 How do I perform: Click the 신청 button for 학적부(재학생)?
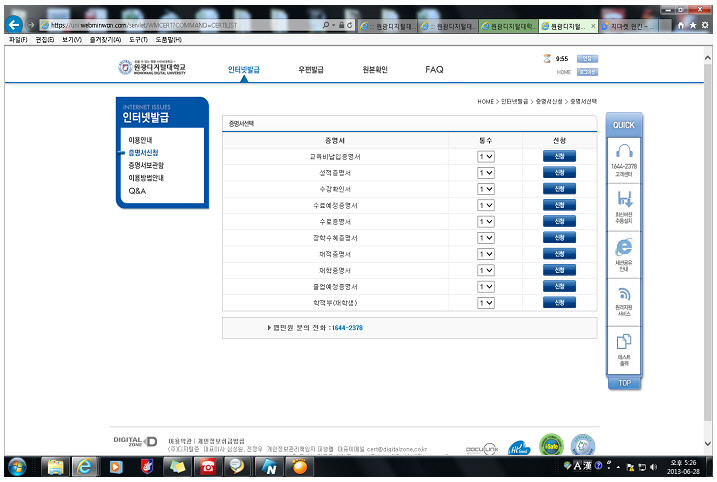559,302
